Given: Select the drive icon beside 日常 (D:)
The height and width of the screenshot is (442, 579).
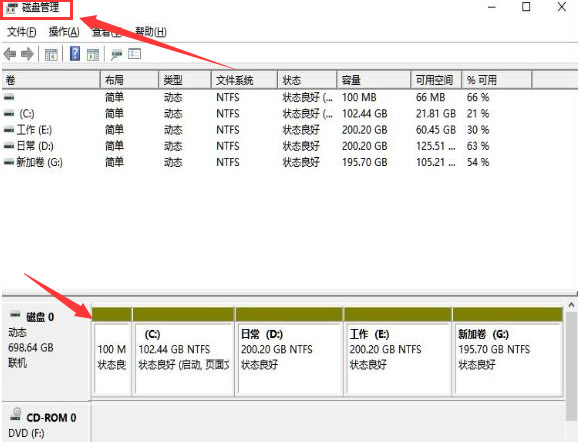Looking at the screenshot, I should pyautogui.click(x=9, y=146).
